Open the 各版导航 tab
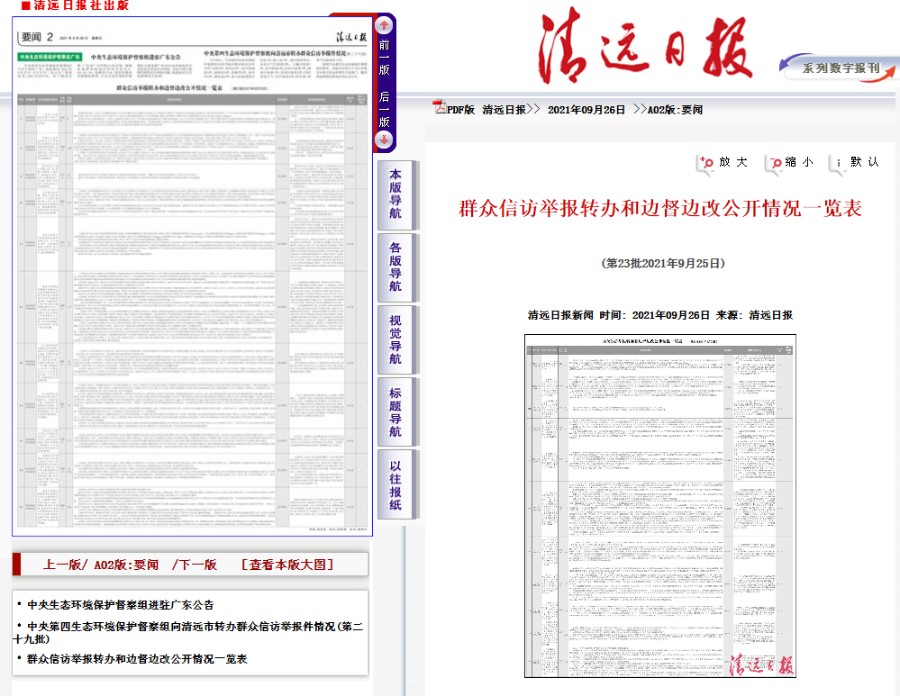The image size is (900, 696). coord(395,267)
